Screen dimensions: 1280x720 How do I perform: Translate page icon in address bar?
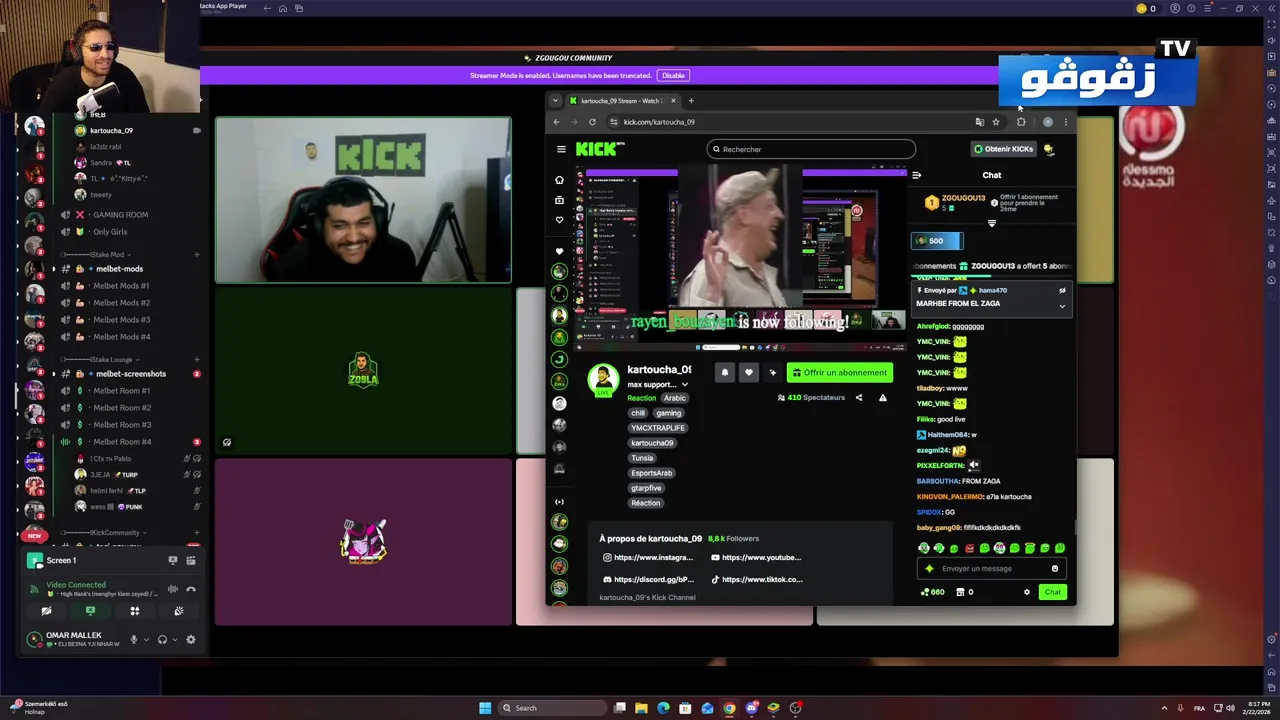[980, 122]
